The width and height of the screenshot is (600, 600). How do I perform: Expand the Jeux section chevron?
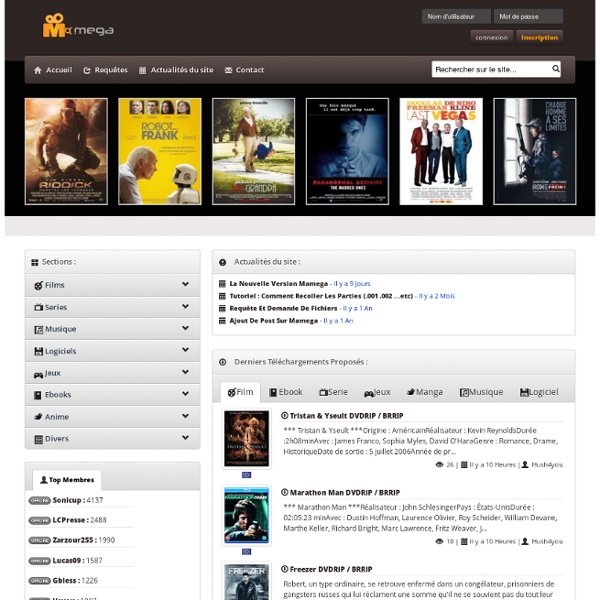coord(186,372)
